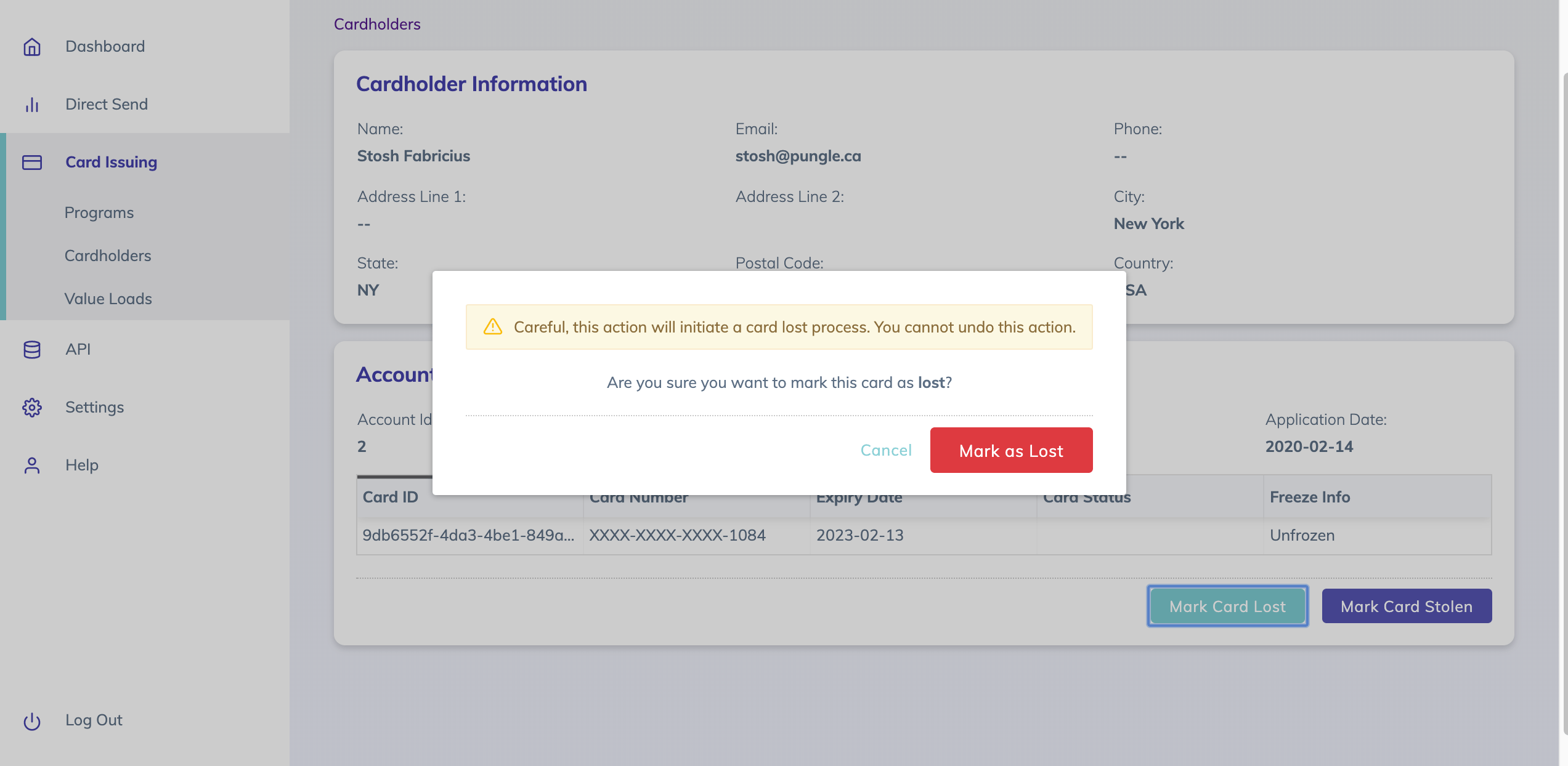Click the Log Out power icon

coord(31,720)
